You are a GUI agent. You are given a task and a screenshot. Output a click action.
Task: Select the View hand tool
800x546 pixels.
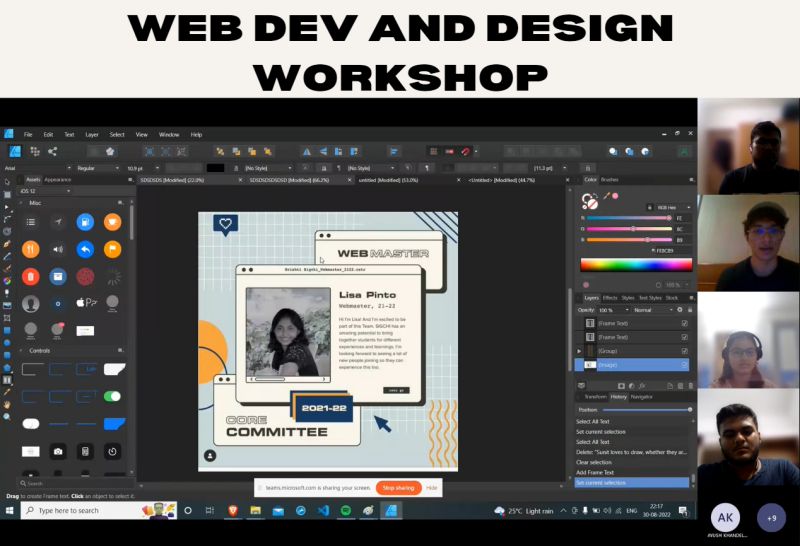point(7,405)
